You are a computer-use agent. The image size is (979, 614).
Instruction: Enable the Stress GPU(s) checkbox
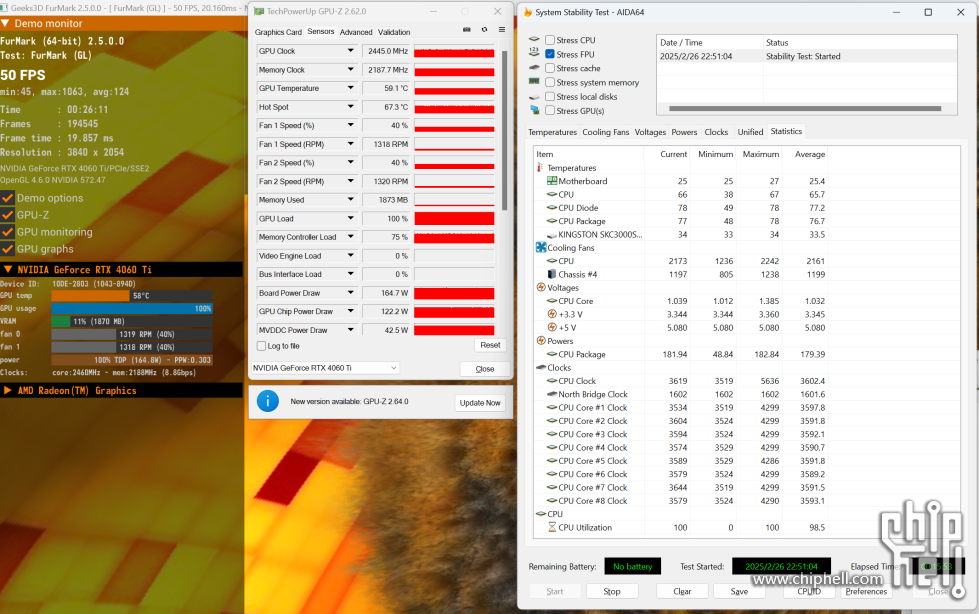click(549, 111)
